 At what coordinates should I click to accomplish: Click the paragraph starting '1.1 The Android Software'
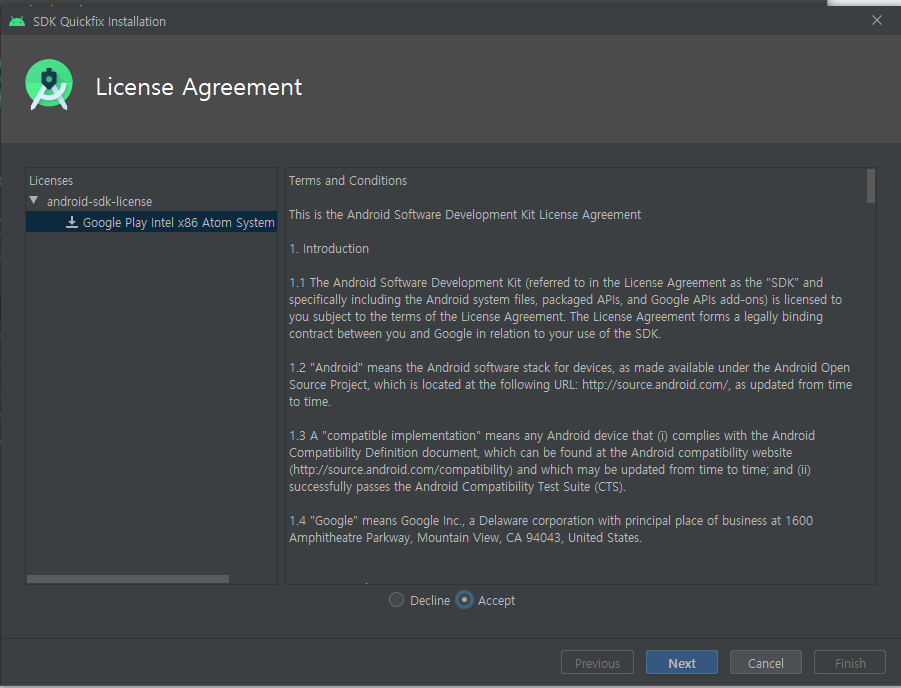565,308
